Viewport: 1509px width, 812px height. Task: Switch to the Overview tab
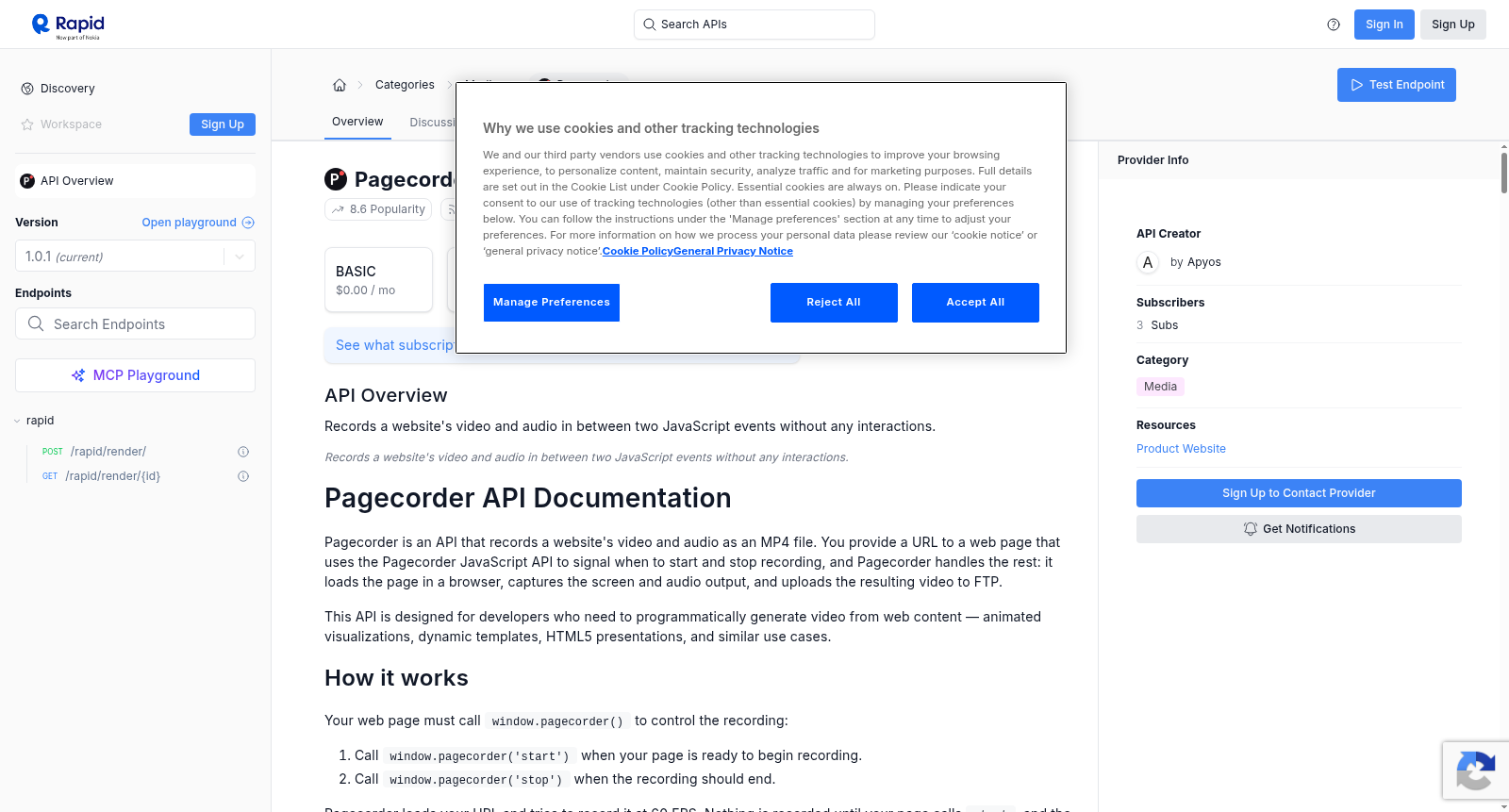[357, 122]
